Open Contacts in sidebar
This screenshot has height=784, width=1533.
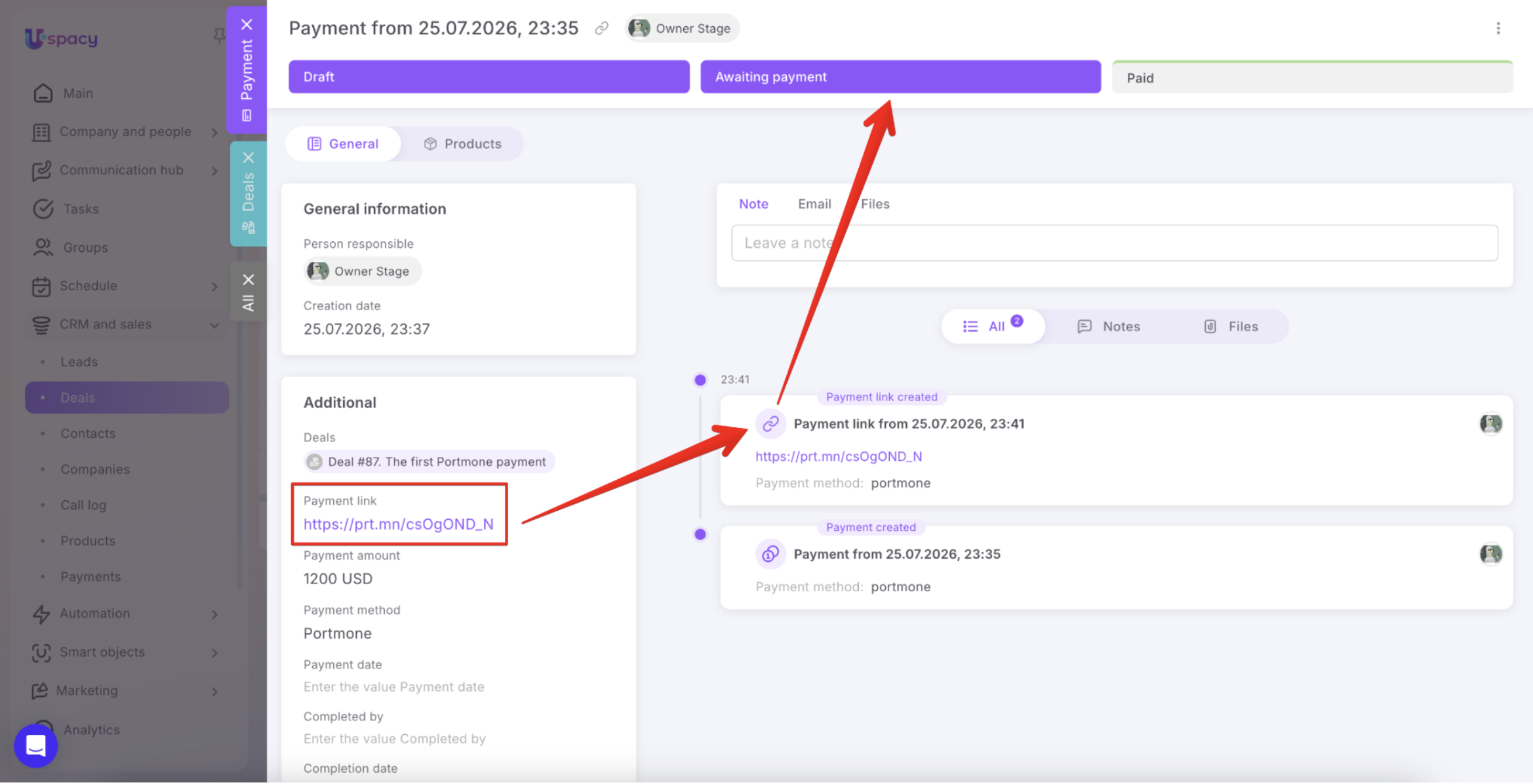(x=88, y=434)
